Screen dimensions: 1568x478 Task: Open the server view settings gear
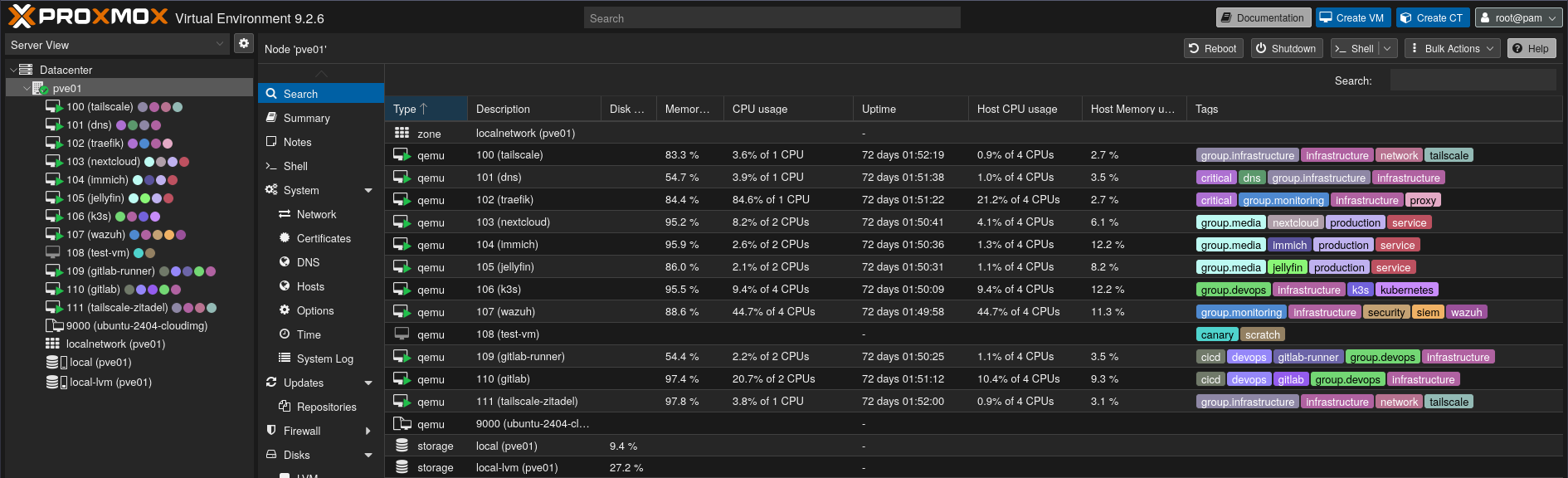243,44
